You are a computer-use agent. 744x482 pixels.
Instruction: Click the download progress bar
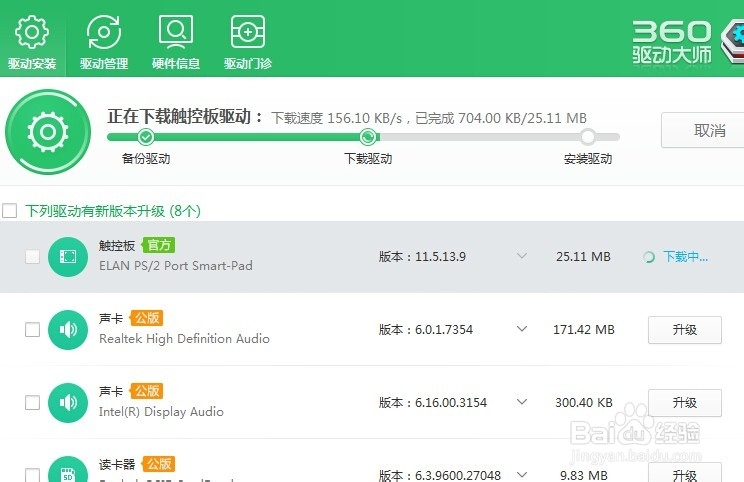coord(363,137)
